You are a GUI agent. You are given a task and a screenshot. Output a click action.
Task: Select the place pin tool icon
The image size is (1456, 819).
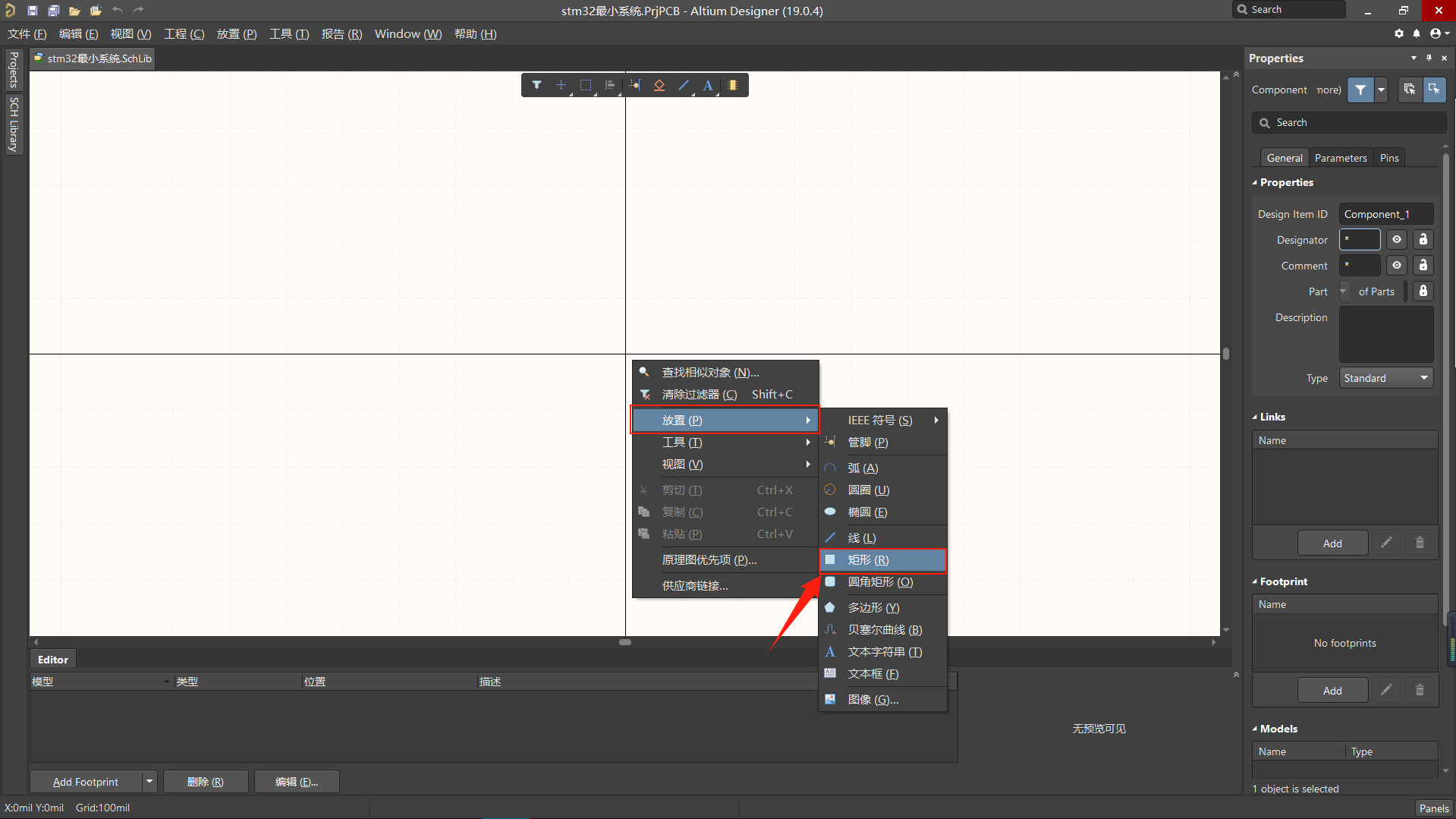[635, 85]
